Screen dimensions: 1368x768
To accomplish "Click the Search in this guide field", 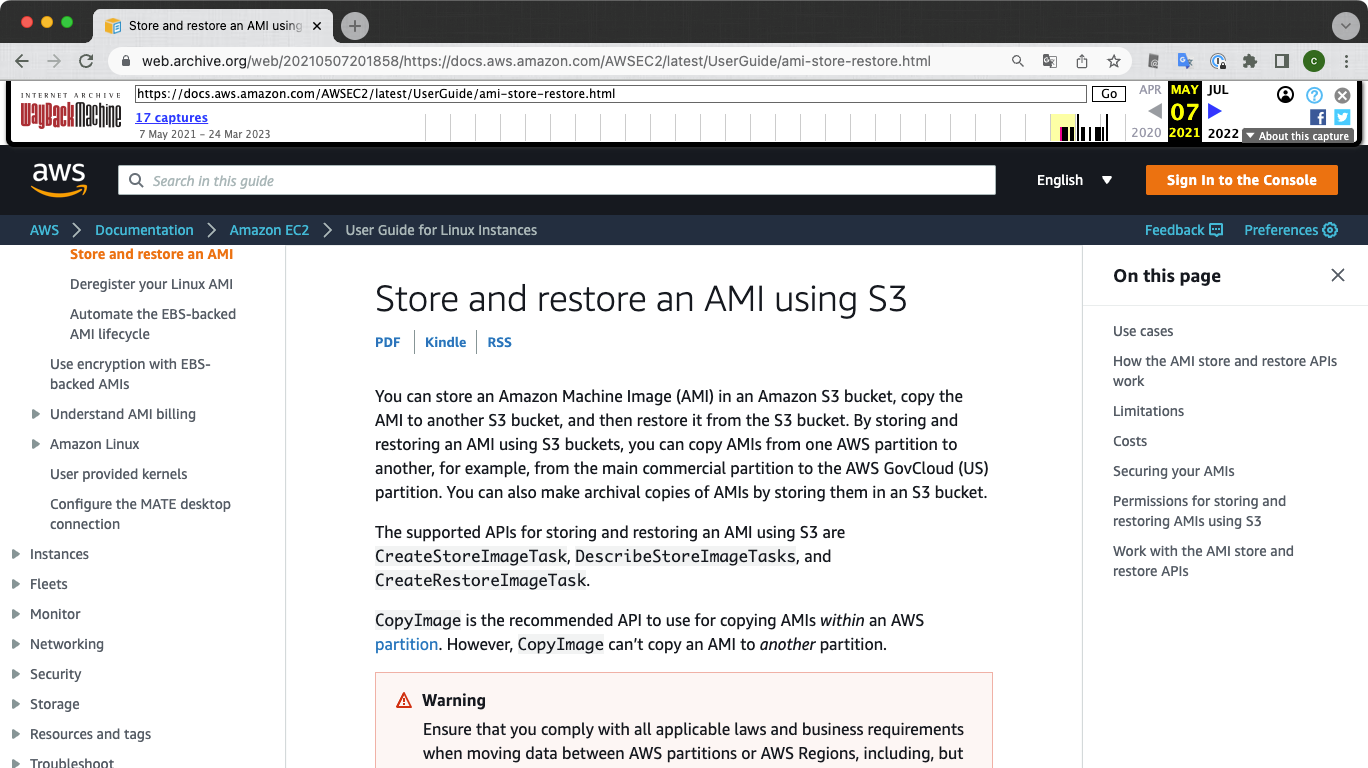I will pos(557,180).
